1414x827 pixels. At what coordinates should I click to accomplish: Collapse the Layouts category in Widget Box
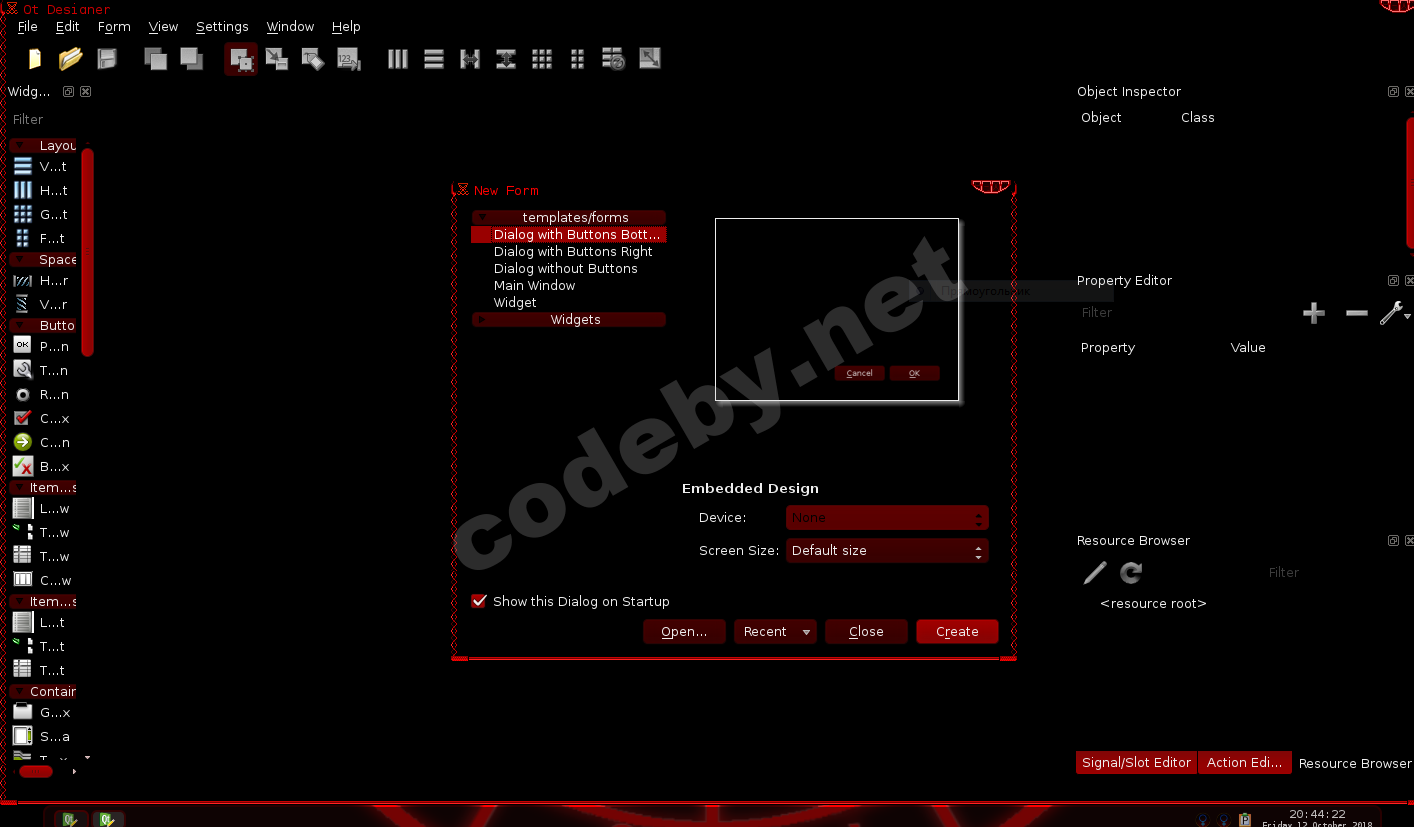(20, 145)
